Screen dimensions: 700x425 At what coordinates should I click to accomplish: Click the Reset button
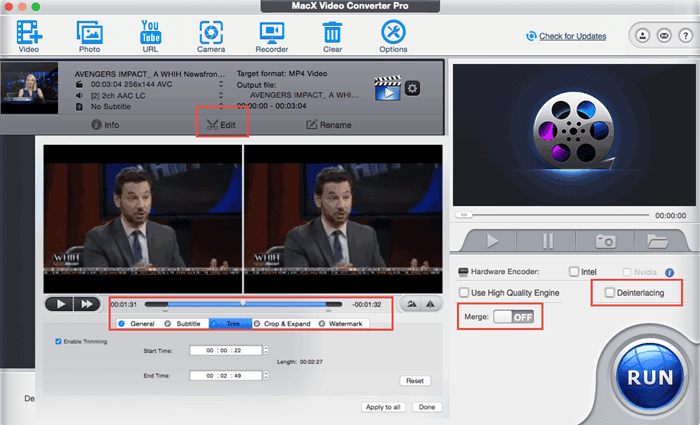(415, 381)
